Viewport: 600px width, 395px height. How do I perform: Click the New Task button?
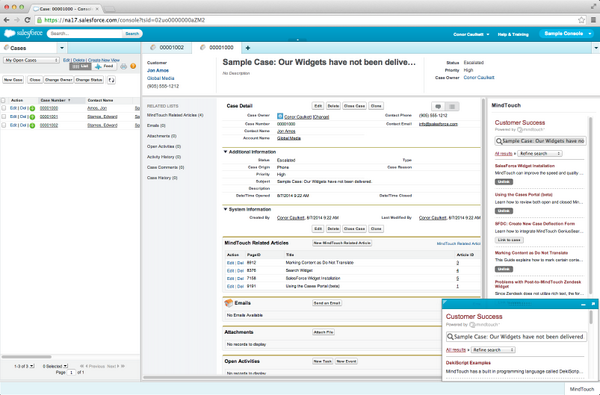tap(323, 361)
